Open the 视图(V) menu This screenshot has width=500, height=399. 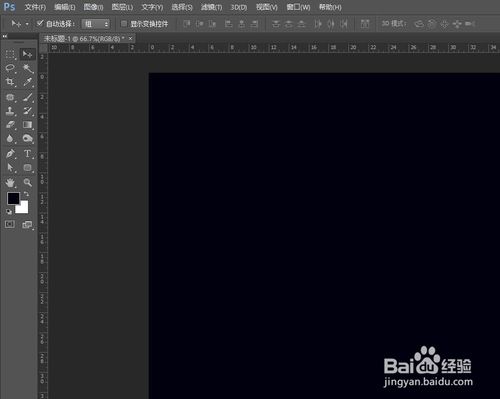click(x=267, y=7)
